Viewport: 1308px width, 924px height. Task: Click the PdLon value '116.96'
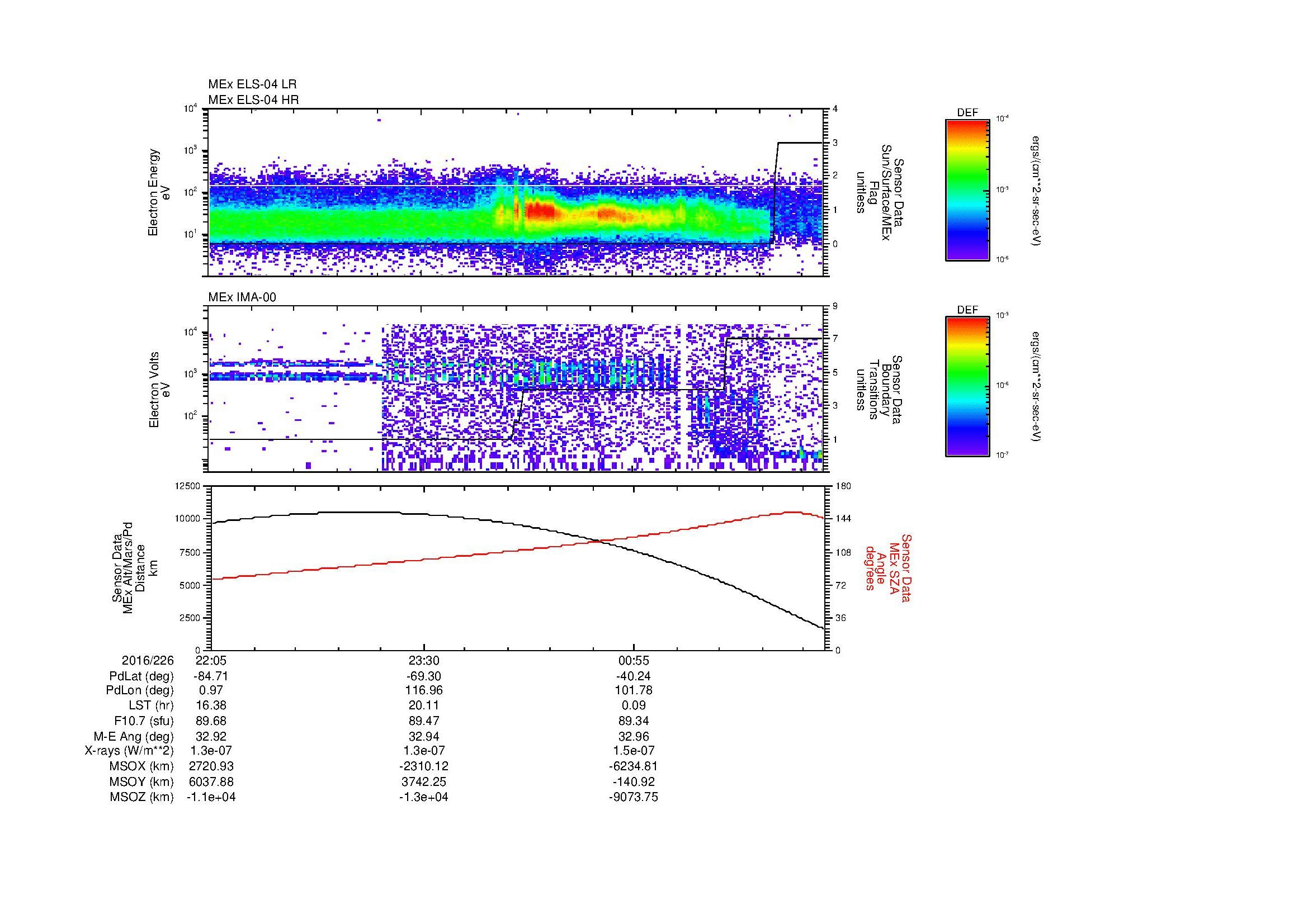pyautogui.click(x=423, y=690)
